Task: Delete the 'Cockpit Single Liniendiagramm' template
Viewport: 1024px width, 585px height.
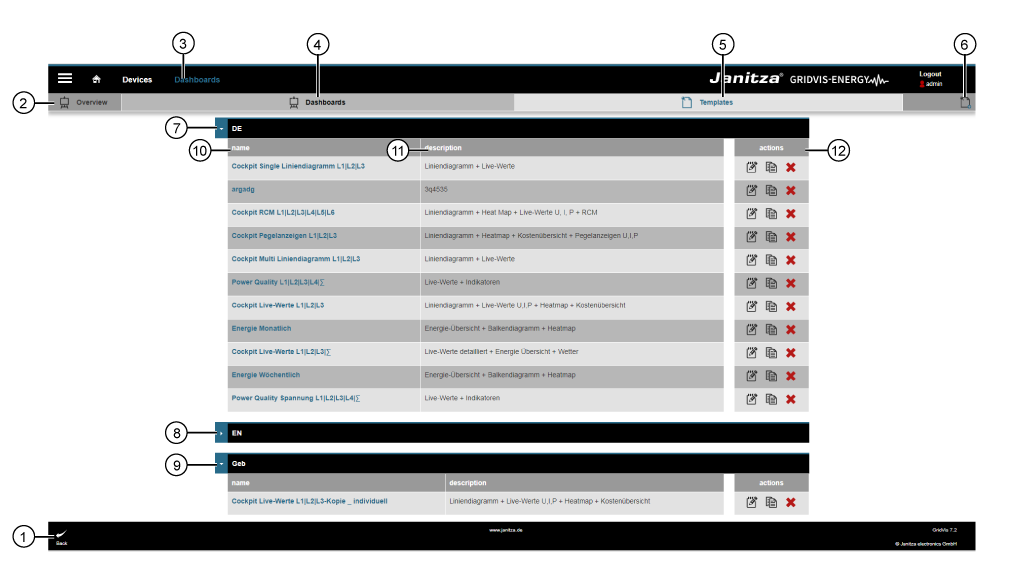Action: tap(791, 167)
